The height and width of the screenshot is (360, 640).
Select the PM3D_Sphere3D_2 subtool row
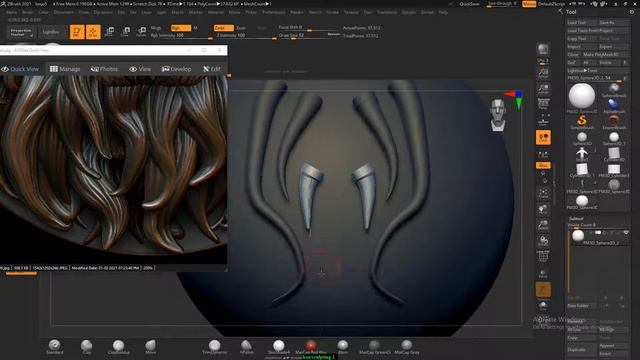click(599, 237)
